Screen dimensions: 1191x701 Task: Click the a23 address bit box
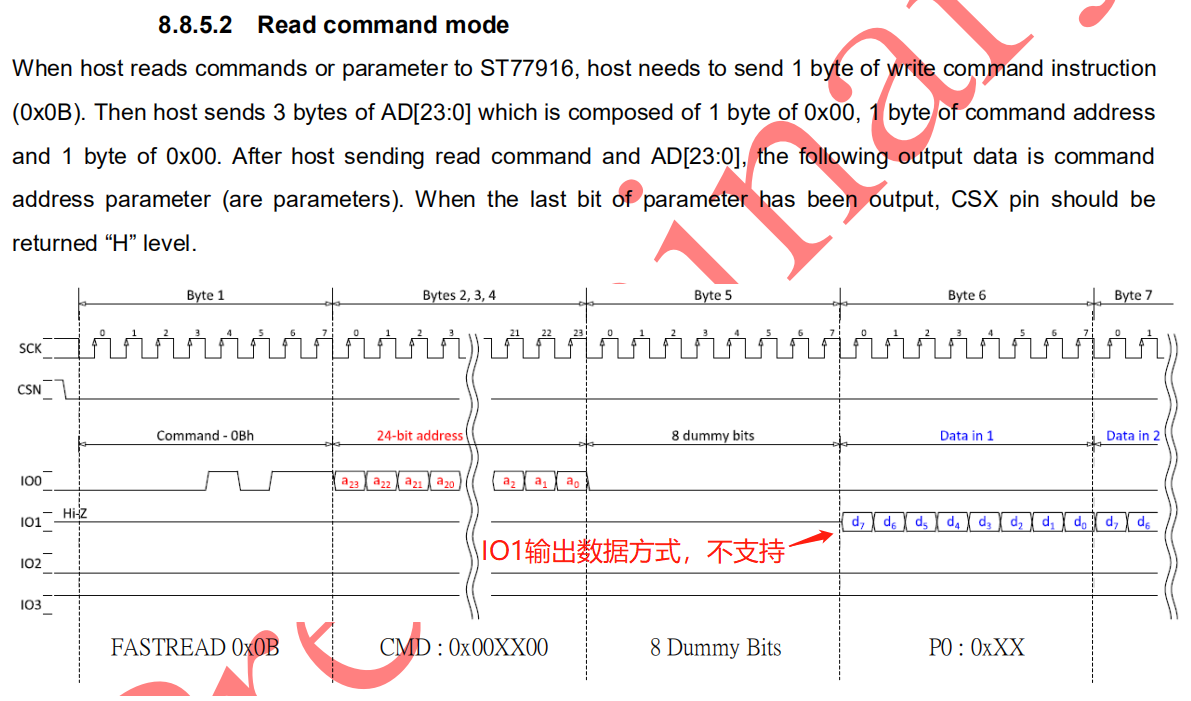coord(350,482)
